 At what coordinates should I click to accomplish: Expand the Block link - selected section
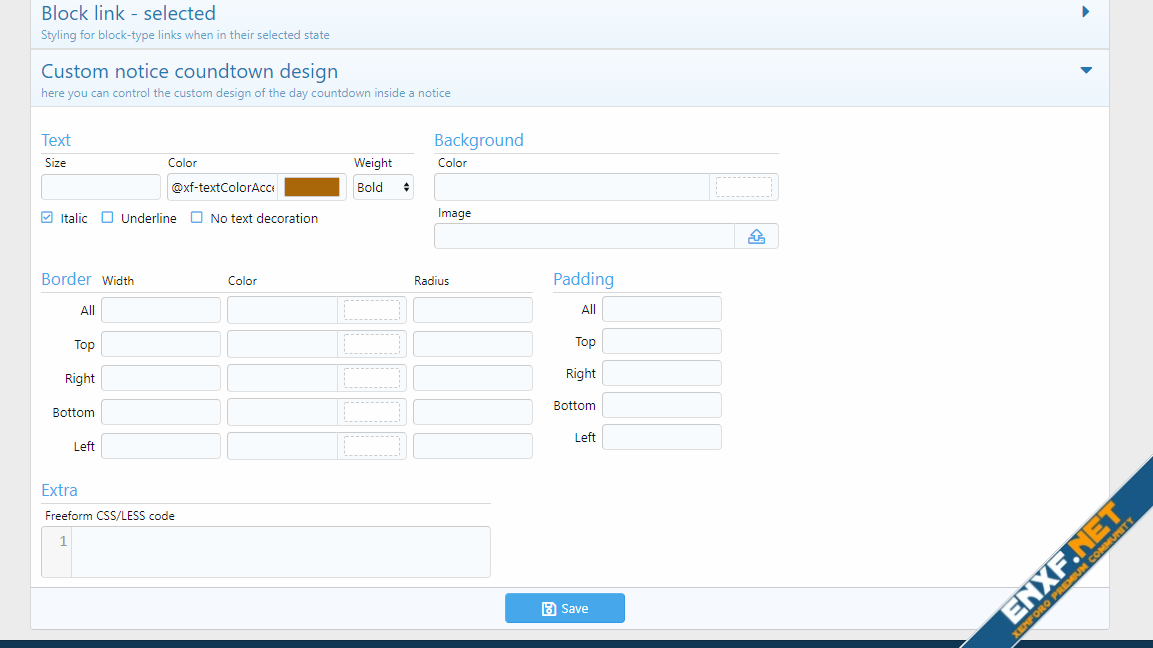pyautogui.click(x=1086, y=13)
